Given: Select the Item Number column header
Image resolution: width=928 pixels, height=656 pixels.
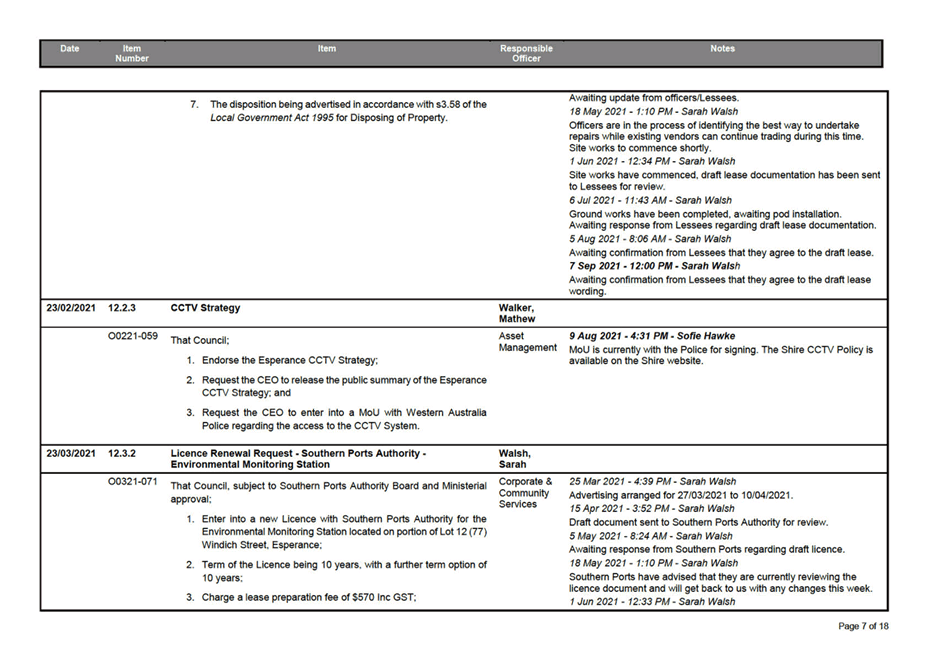Looking at the screenshot, I should [132, 53].
